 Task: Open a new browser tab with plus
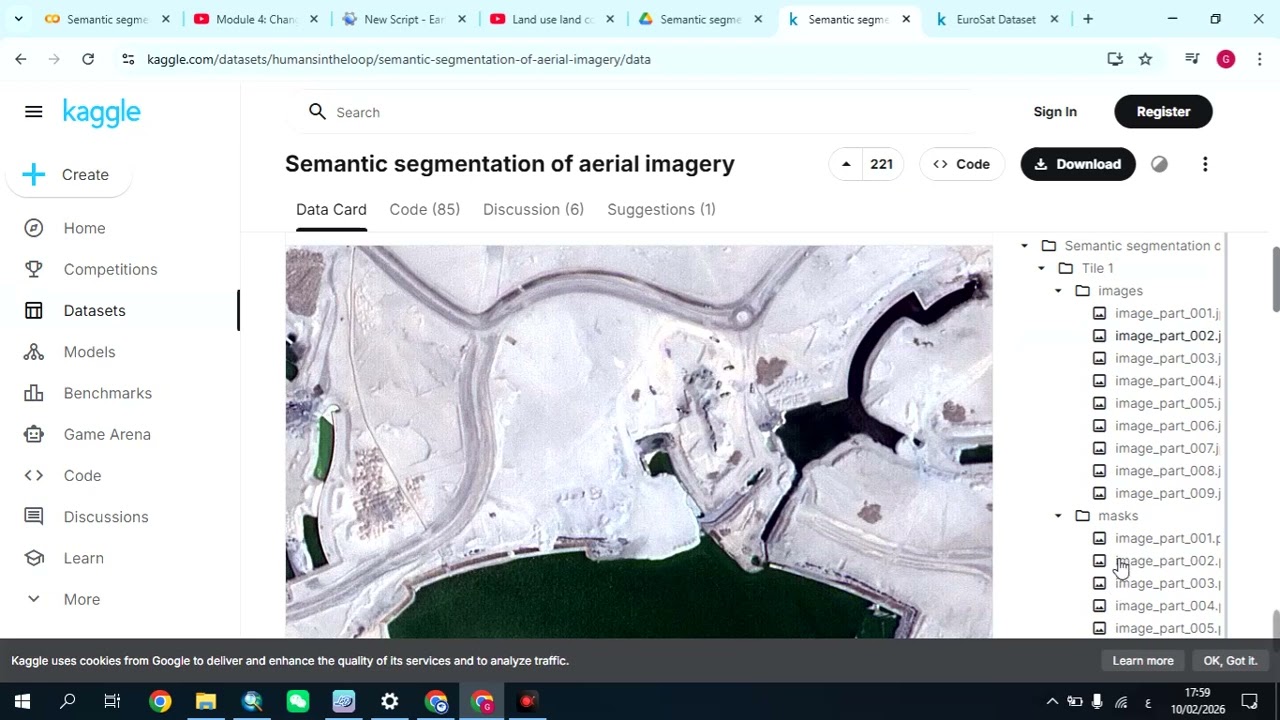click(x=1088, y=19)
